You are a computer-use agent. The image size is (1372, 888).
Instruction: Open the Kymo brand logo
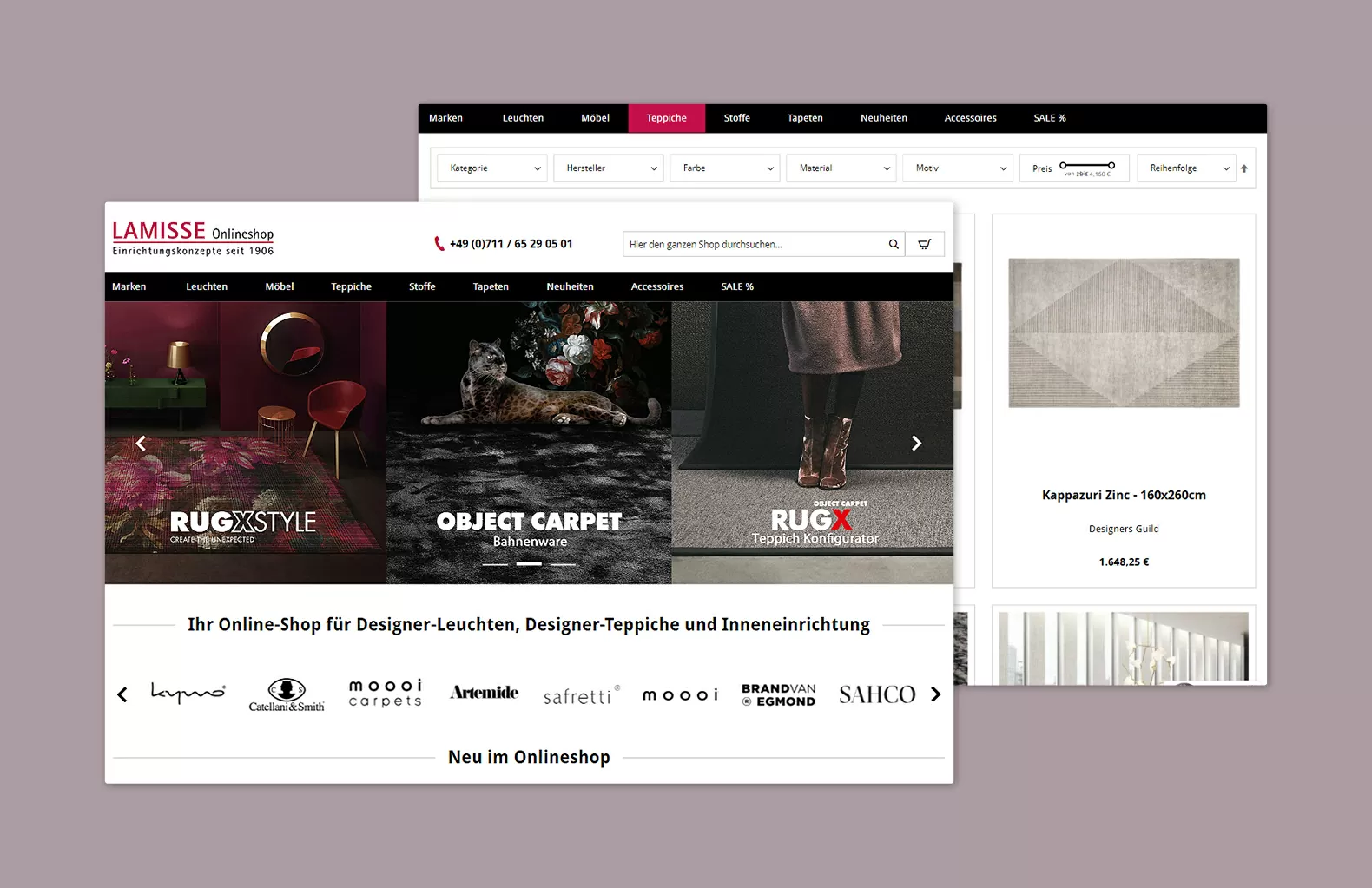tap(188, 692)
